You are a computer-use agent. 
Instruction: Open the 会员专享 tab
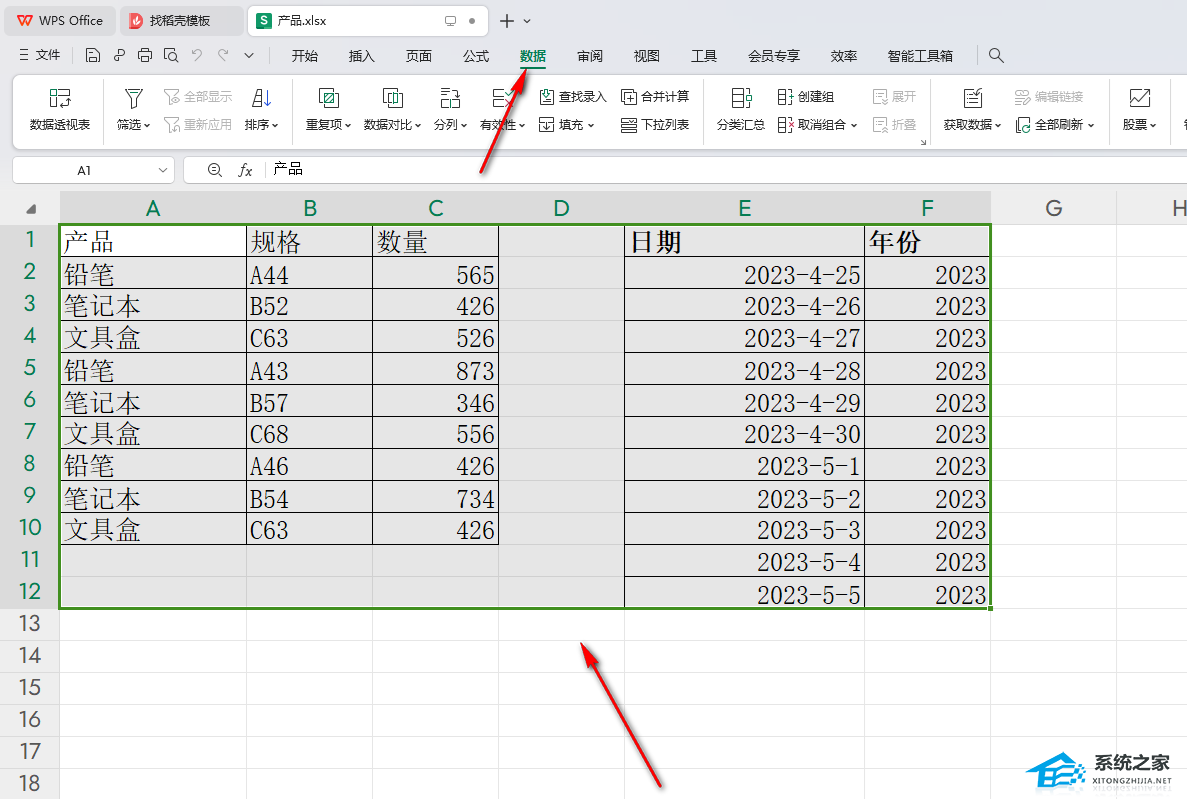coord(774,56)
